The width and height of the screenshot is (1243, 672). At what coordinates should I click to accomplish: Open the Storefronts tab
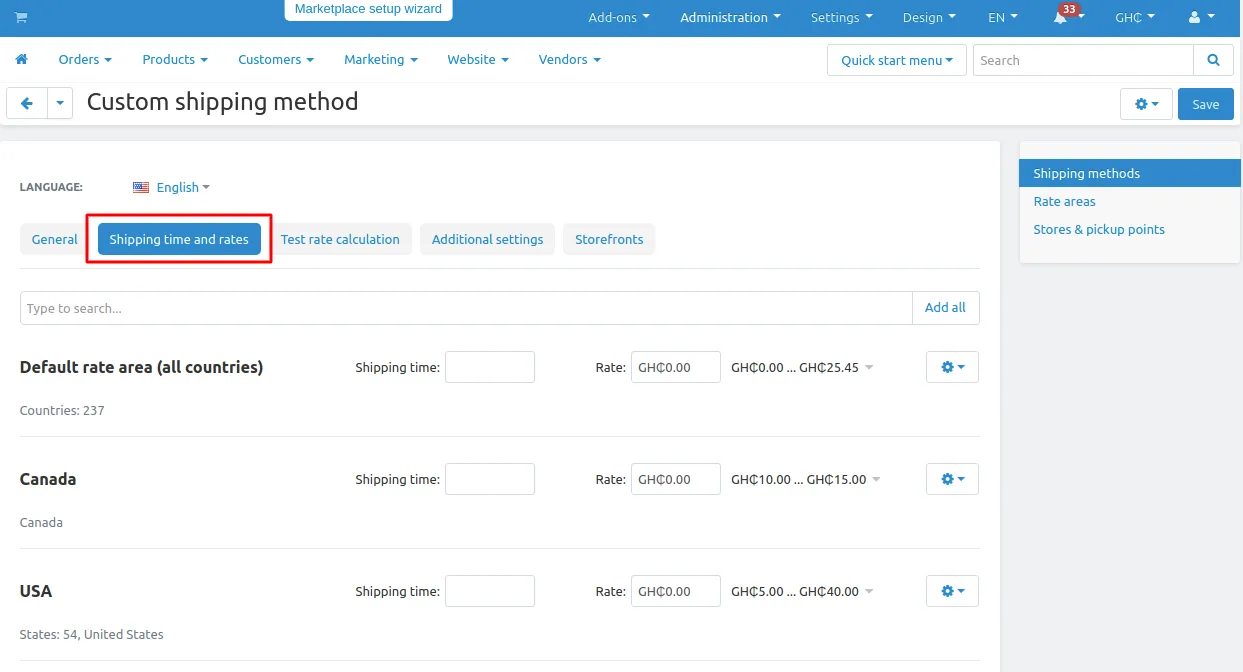pos(609,239)
